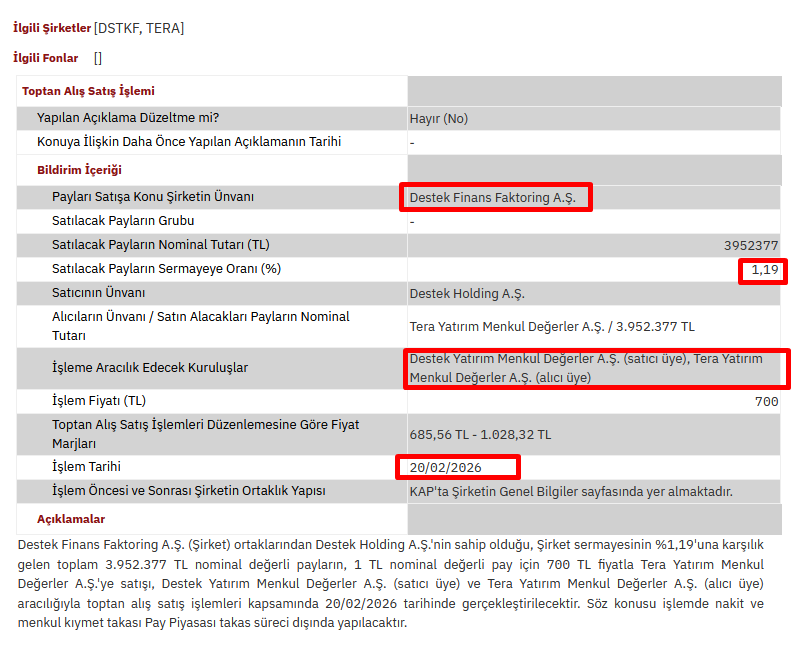Viewport: 796px width, 653px height.
Task: Click 'Toptan Alış Satış İşlemleri Düzenlemesine Göre Fiyat Marjları'
Action: 206,434
